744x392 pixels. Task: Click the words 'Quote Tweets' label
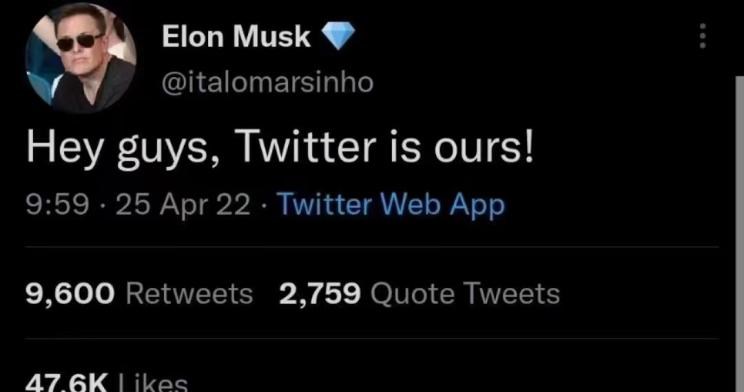(465, 293)
